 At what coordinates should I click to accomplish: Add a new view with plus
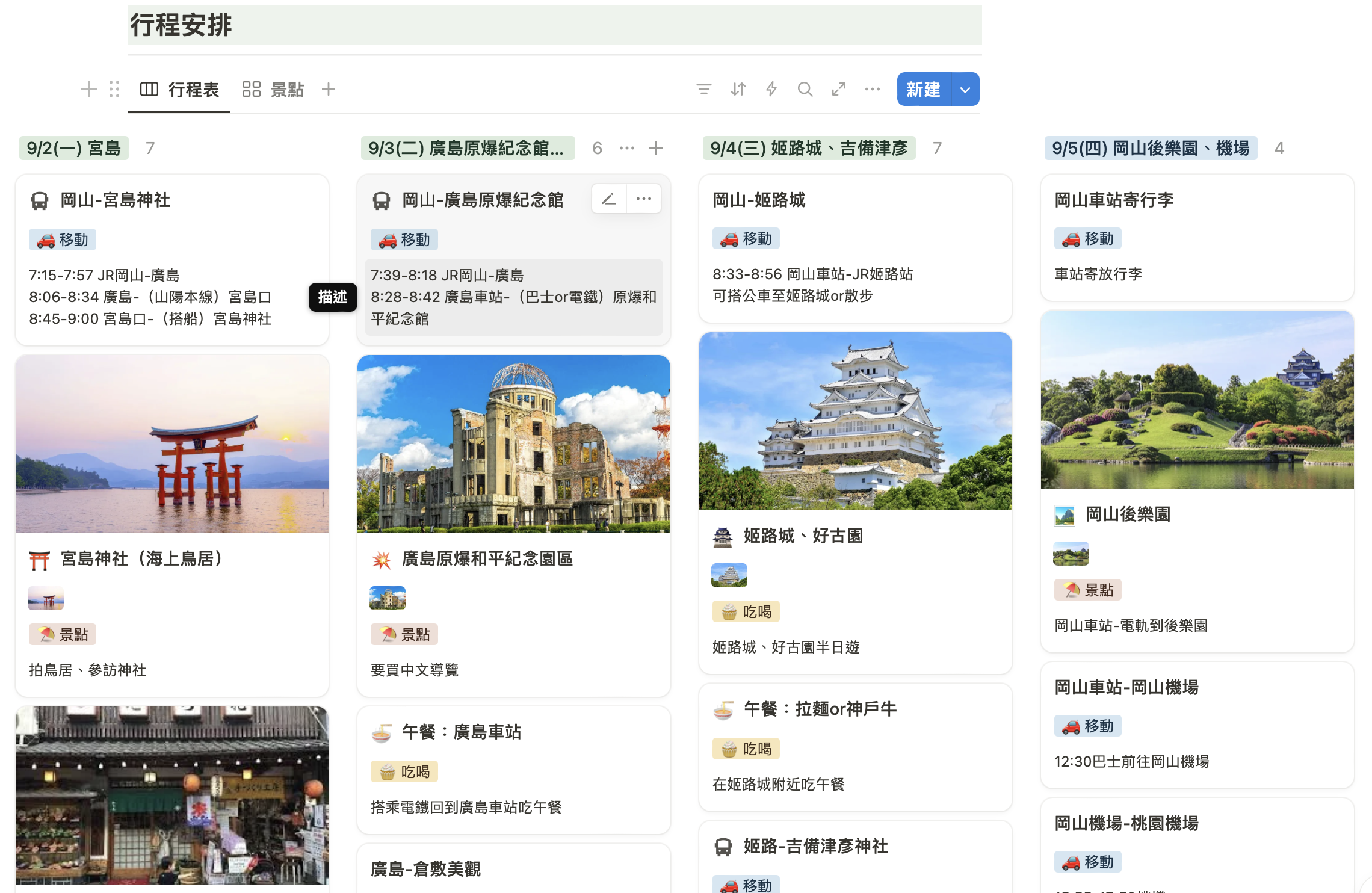click(x=329, y=90)
